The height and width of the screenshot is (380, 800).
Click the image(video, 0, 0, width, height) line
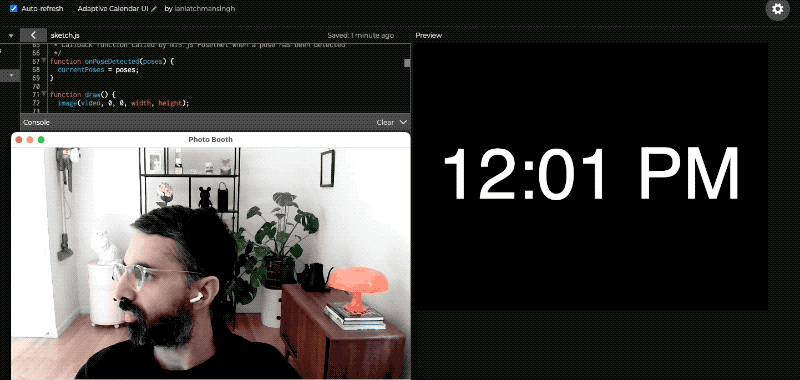[123, 103]
